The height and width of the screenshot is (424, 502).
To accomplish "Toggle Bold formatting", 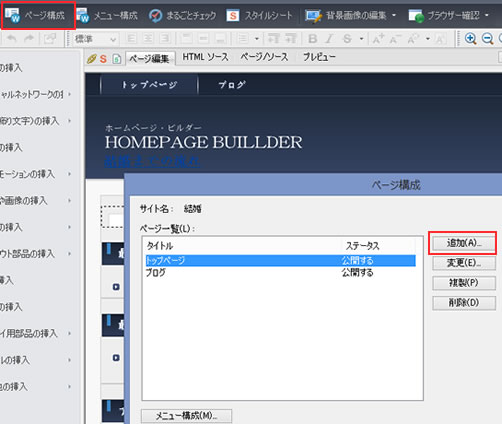I will coord(312,39).
